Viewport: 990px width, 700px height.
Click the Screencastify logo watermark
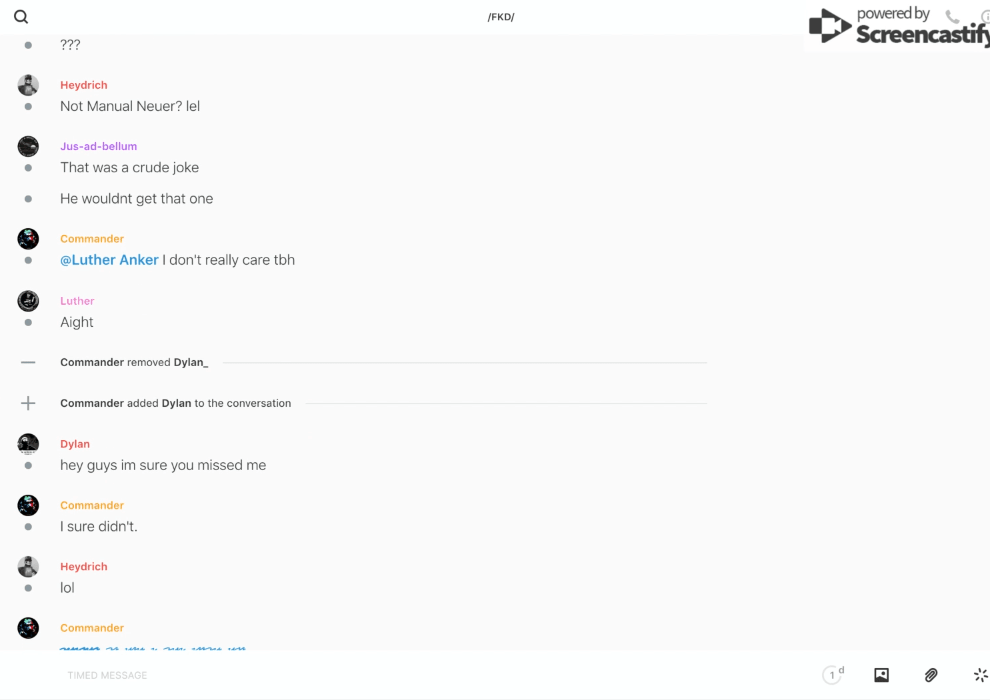tap(898, 28)
